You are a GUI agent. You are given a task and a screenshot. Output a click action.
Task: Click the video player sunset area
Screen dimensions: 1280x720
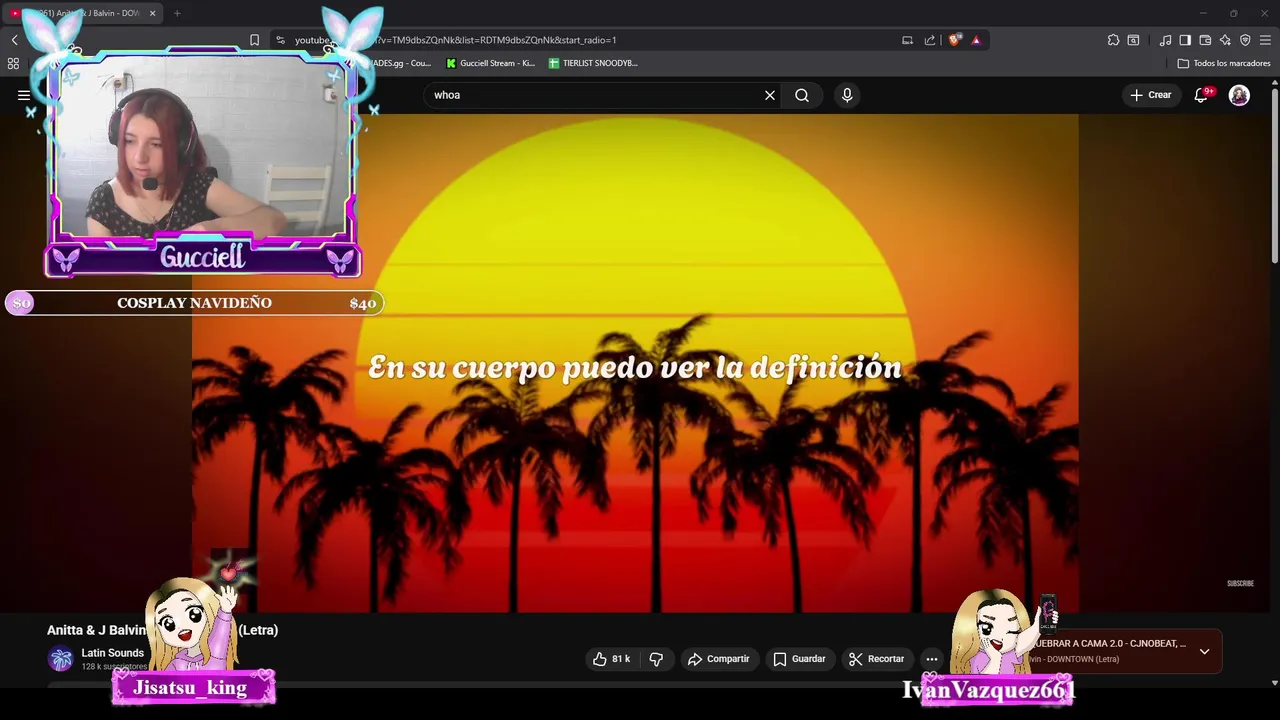(635, 363)
